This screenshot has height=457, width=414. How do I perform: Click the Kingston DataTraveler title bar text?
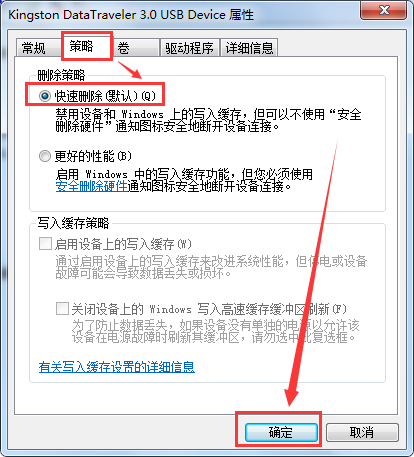click(131, 15)
